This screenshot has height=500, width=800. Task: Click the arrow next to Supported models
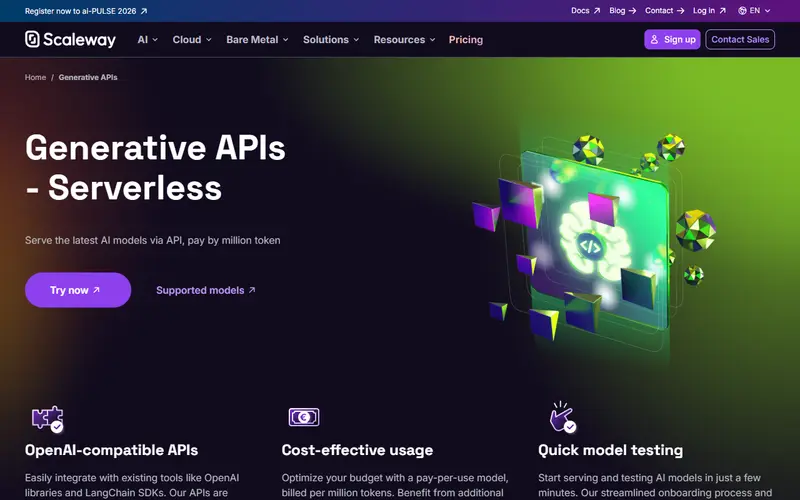pos(252,290)
